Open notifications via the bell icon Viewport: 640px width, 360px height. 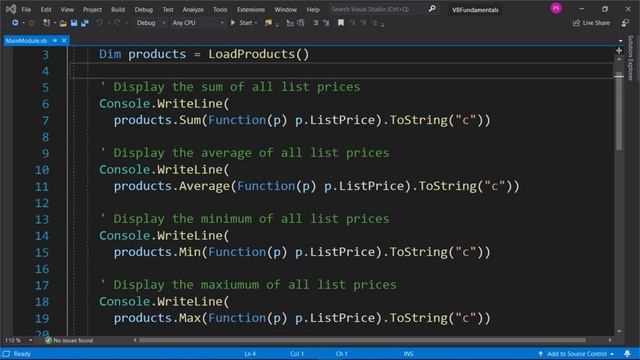(627, 353)
